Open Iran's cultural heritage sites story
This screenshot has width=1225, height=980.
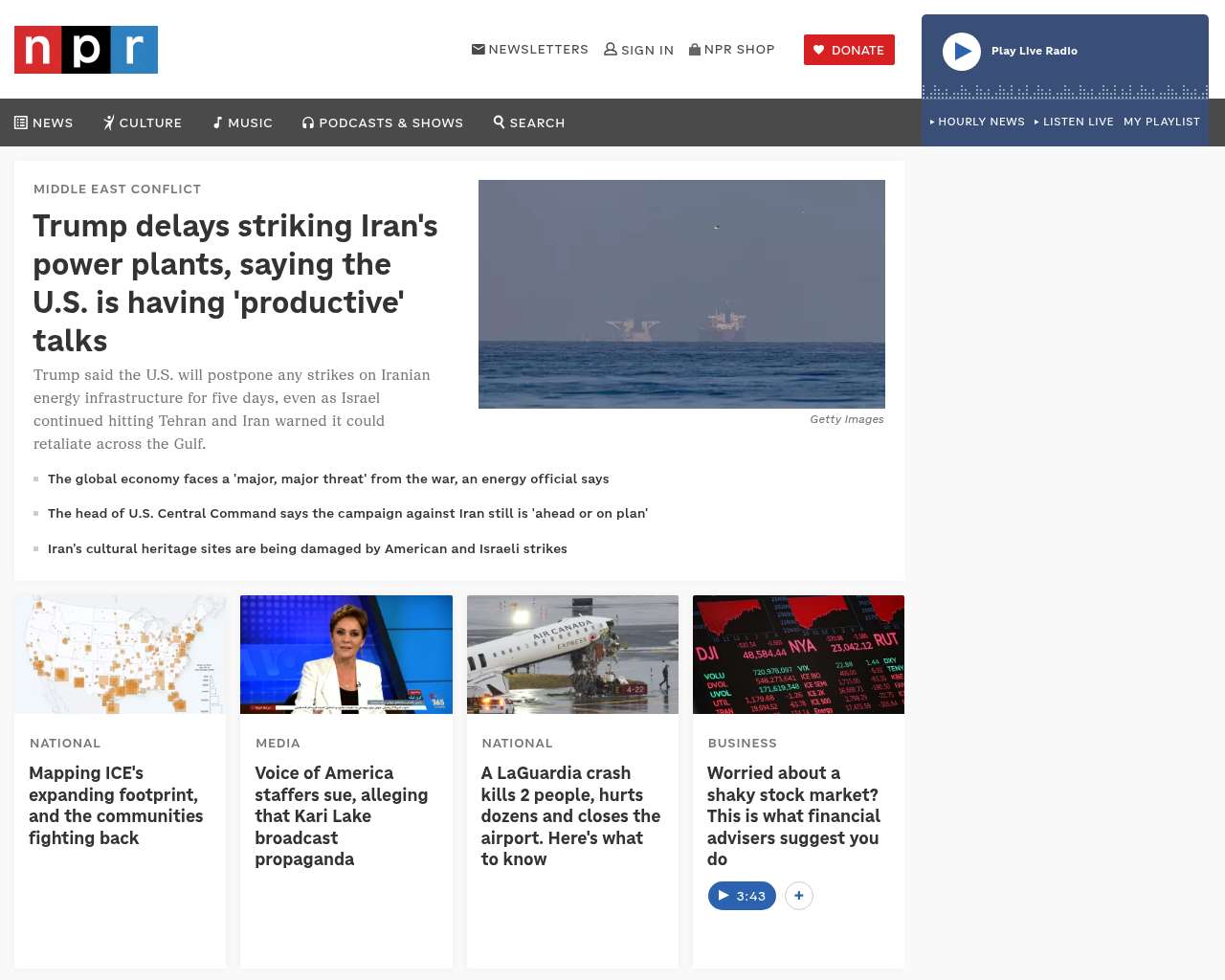point(307,548)
